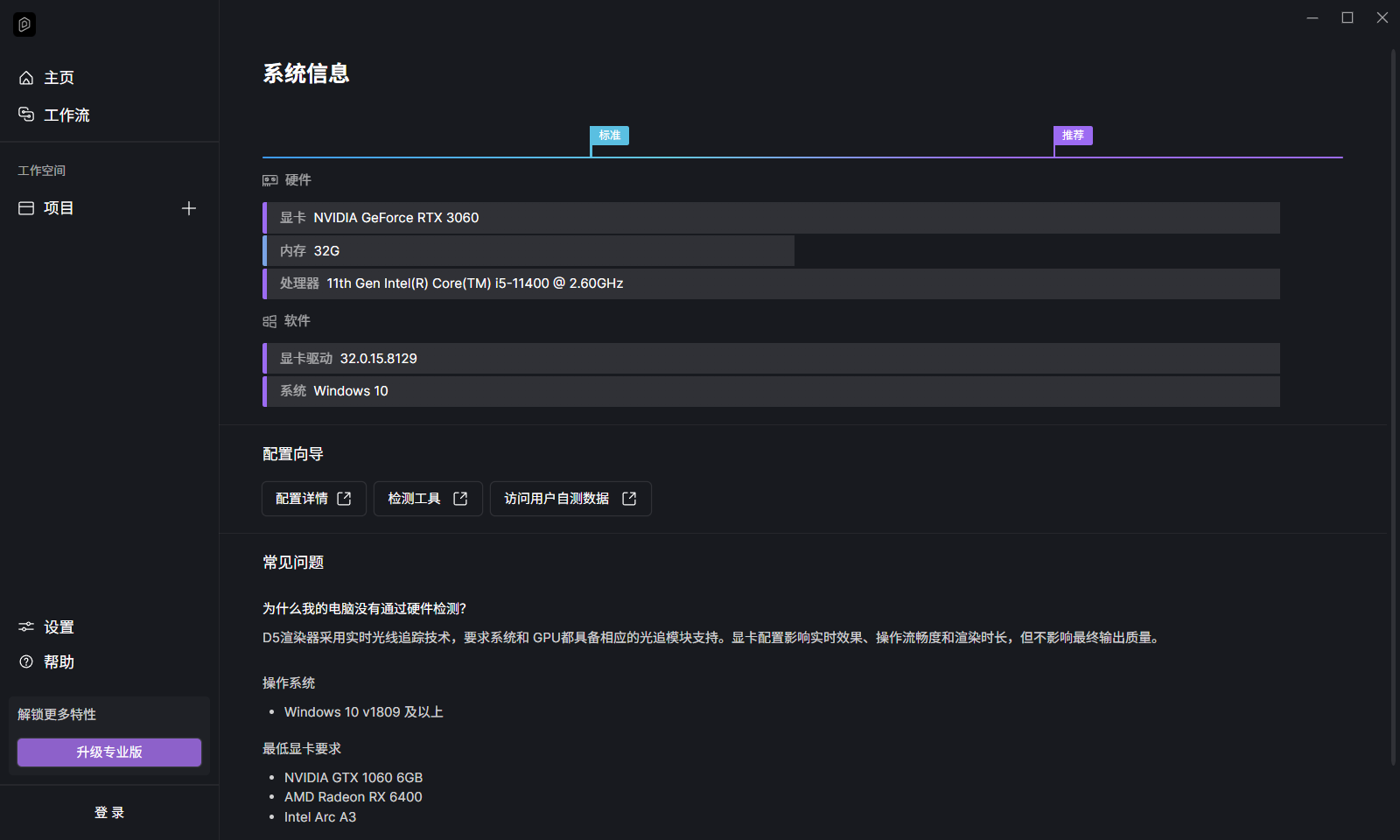This screenshot has height=840, width=1400.
Task: Click the 标准 level marker
Action: 609,136
